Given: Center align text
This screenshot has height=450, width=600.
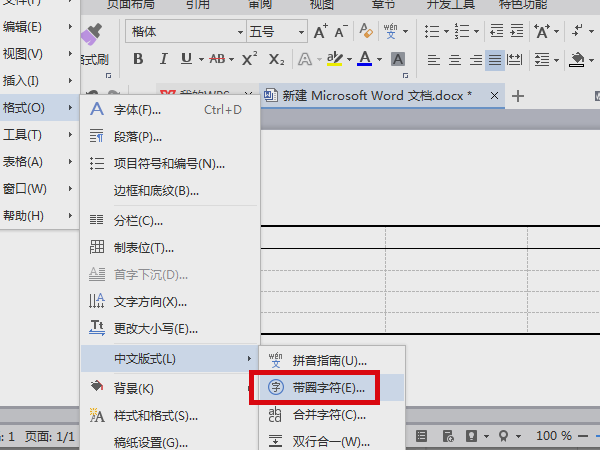Looking at the screenshot, I should click(x=455, y=60).
